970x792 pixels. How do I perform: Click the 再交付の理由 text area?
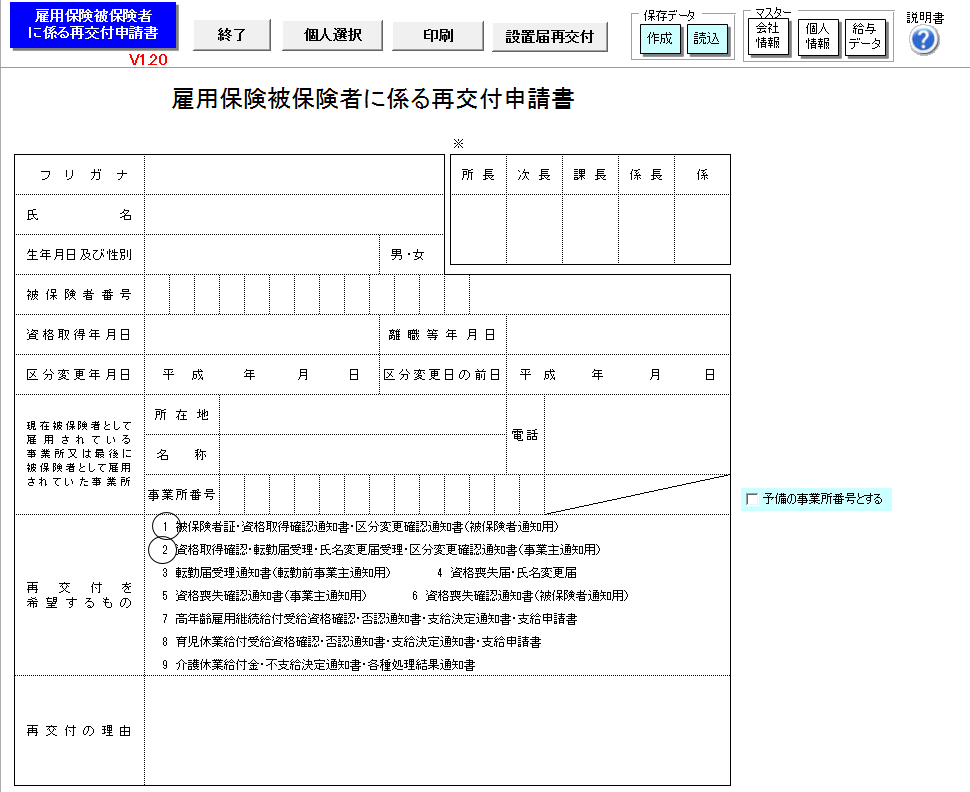click(437, 731)
